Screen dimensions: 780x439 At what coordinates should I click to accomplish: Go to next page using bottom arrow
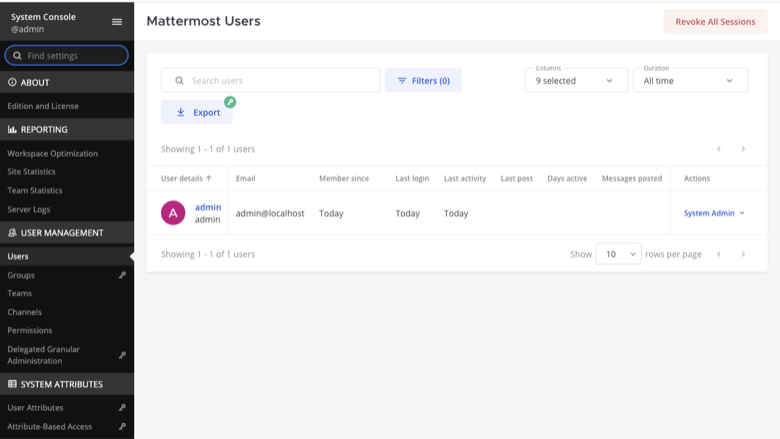tap(743, 254)
